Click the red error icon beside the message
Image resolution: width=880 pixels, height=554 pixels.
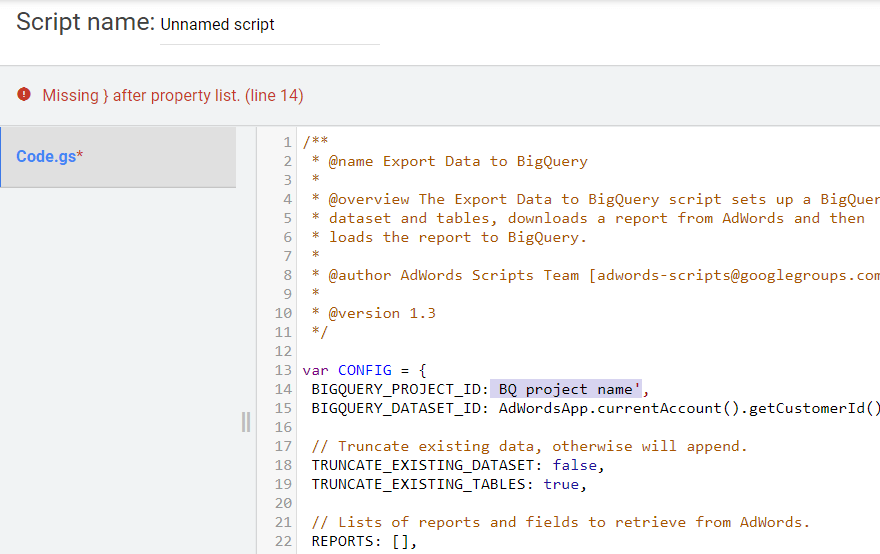[24, 94]
